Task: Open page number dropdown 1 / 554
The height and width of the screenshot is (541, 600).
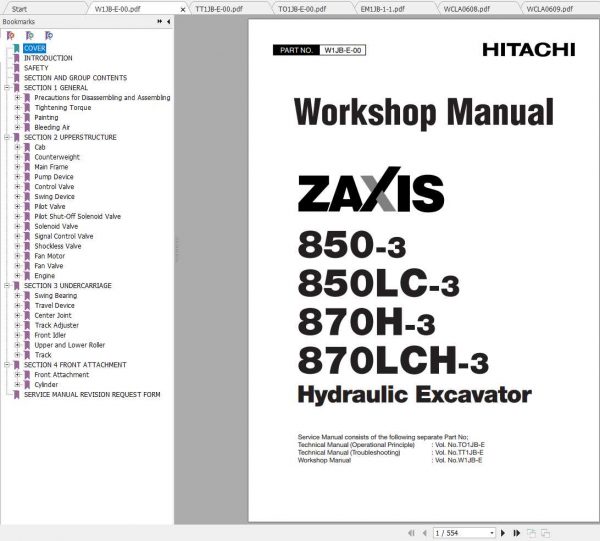Action: pyautogui.click(x=492, y=533)
